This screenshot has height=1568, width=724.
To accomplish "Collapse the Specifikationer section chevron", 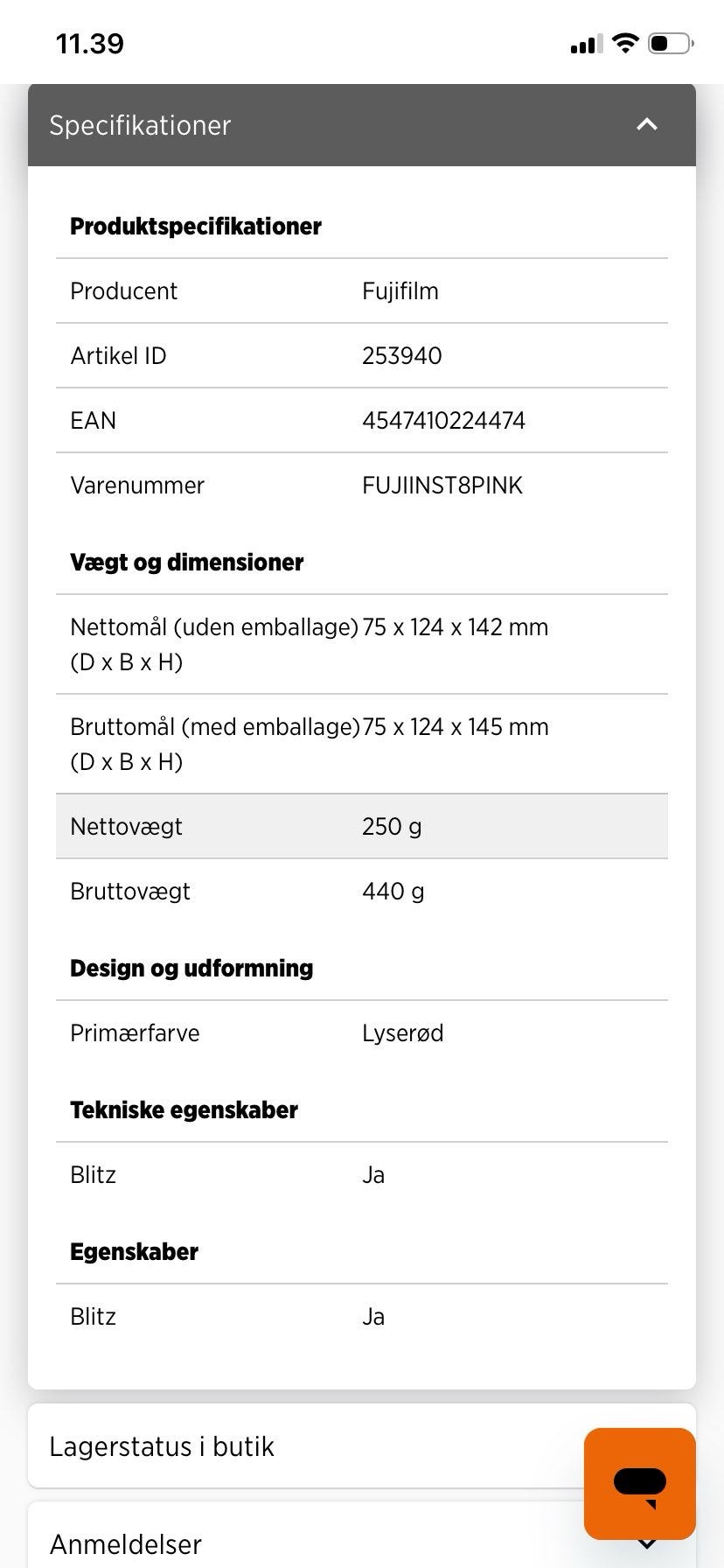I will [646, 124].
